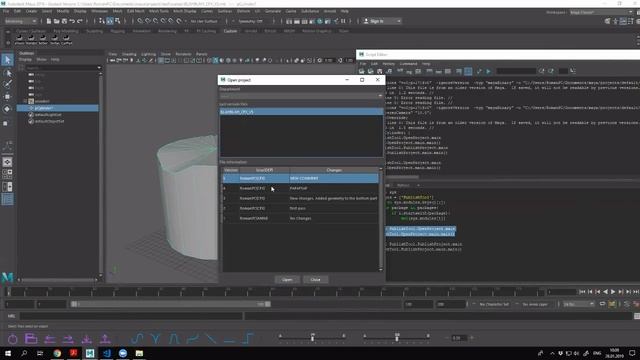Toggle the four-view layout button in toolbox

(7, 173)
